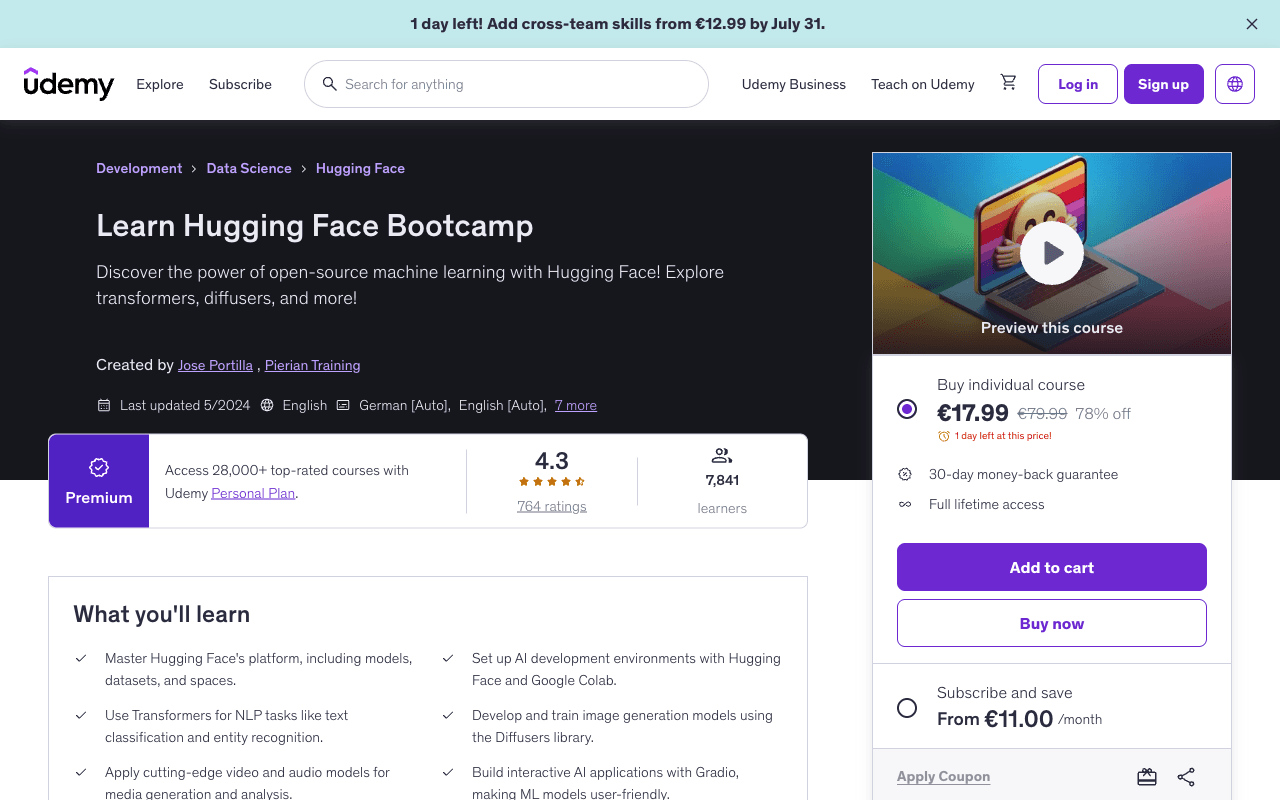Click the course title Learn Hugging Face Bootcamp

coord(314,225)
